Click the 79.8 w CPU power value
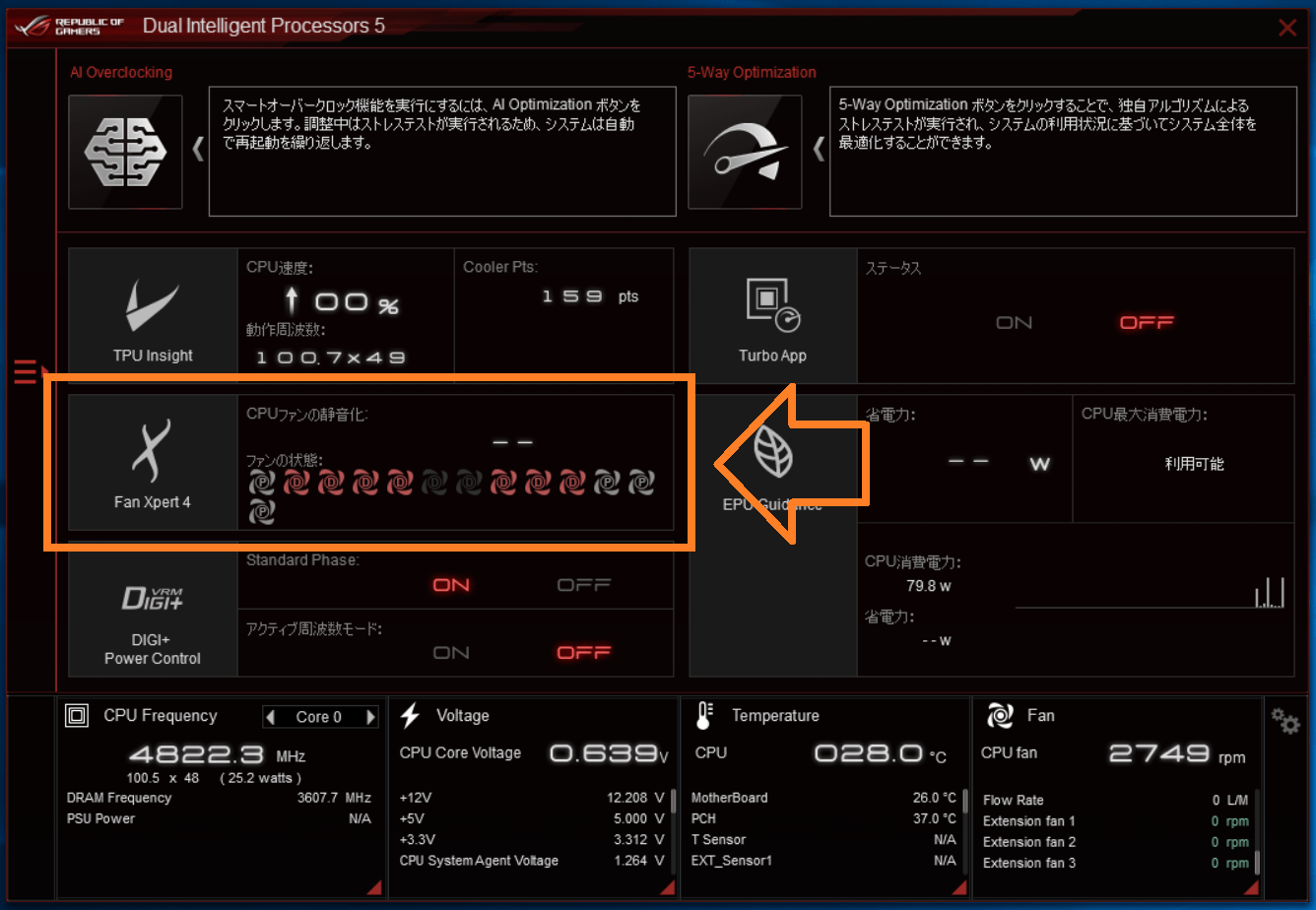This screenshot has height=910, width=1316. (x=928, y=586)
